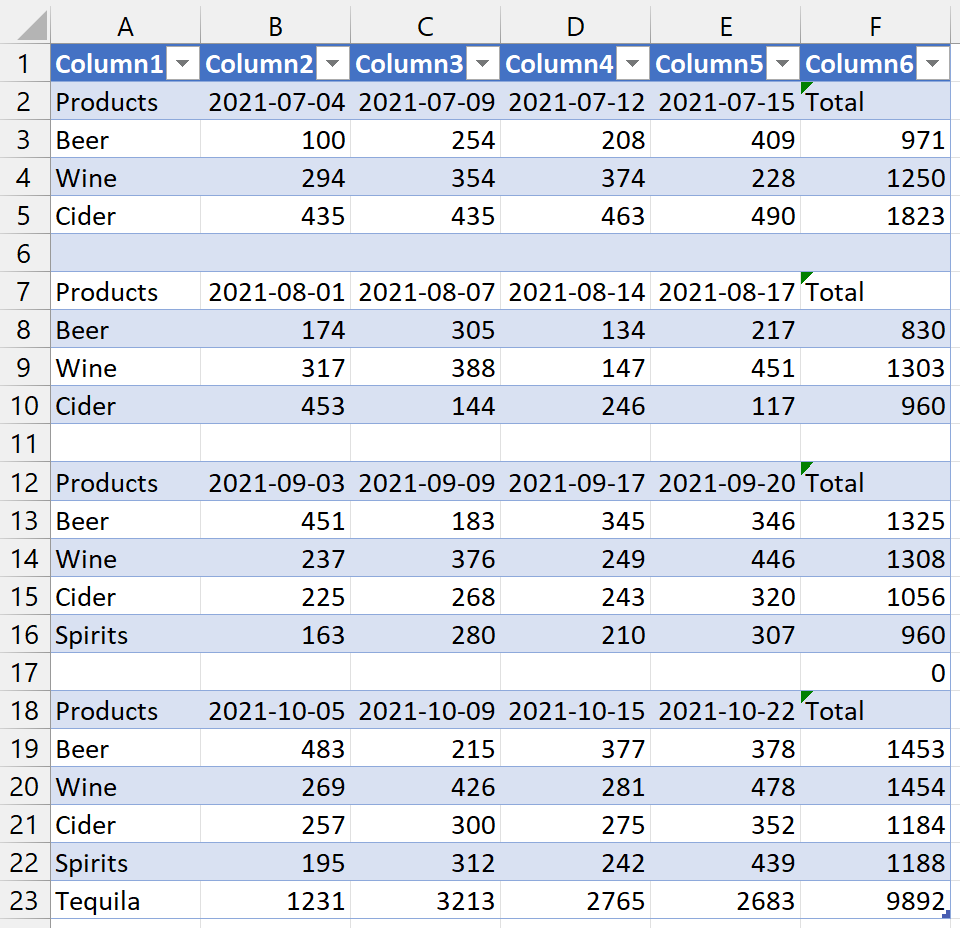Select the total cell 1303

pyautogui.click(x=876, y=367)
